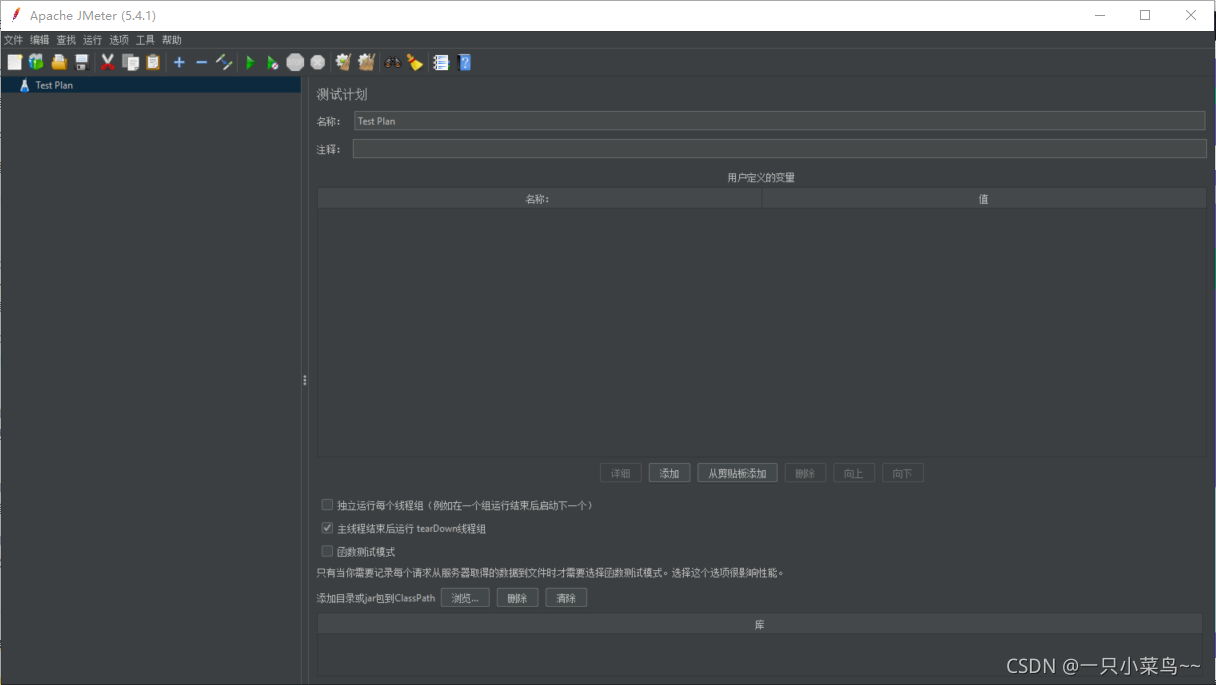This screenshot has height=685, width=1216.
Task: Click the 从剪贴板添加 button
Action: click(x=737, y=473)
